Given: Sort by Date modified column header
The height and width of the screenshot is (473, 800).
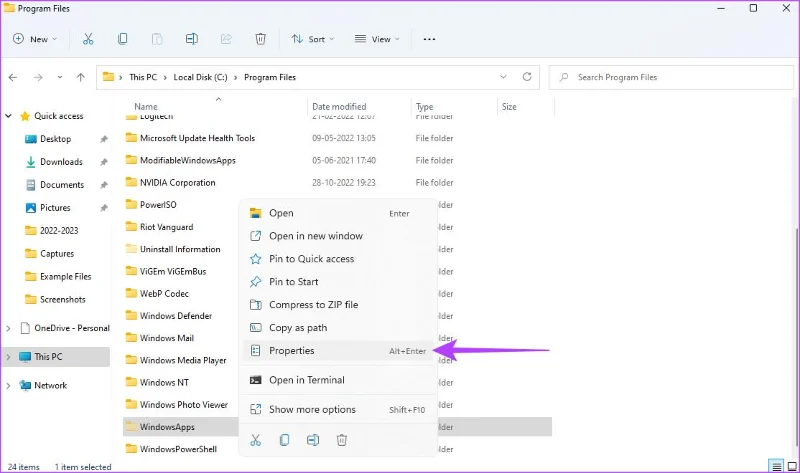Looking at the screenshot, I should [339, 107].
